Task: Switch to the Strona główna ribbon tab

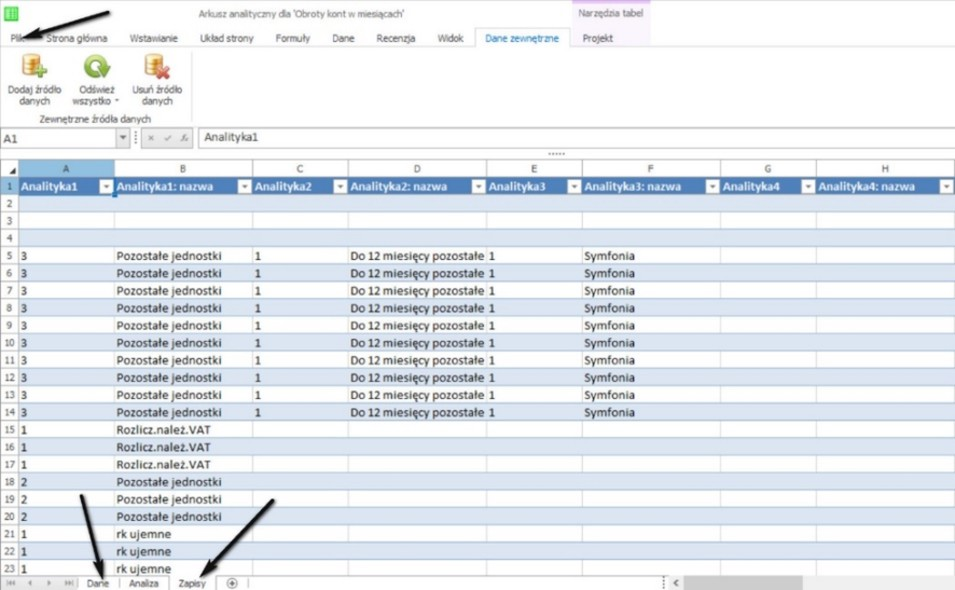Action: (77, 38)
